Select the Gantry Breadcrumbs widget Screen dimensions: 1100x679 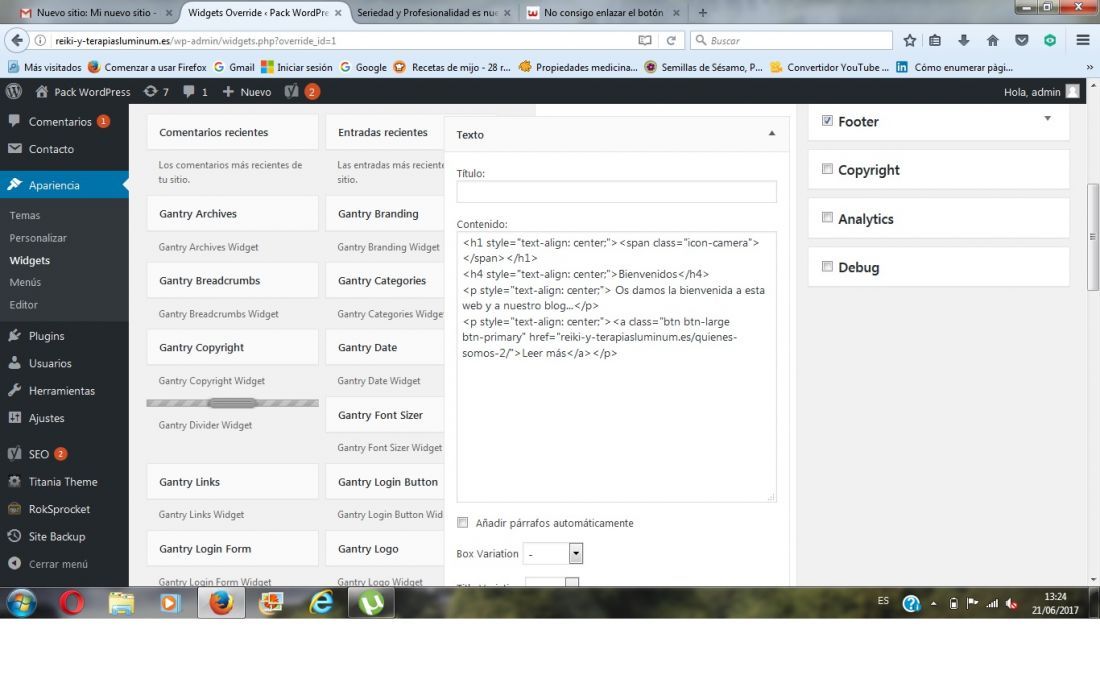coord(232,281)
